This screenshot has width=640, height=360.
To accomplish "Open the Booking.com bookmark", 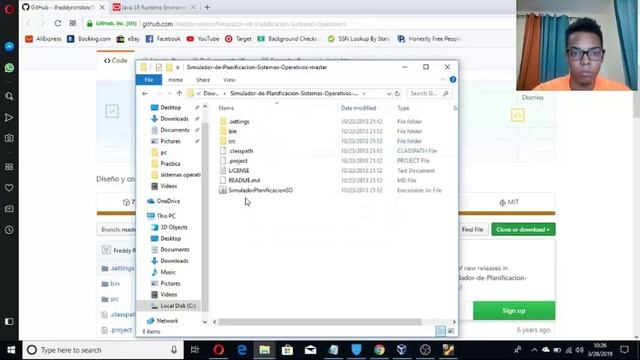I will 89,39.
